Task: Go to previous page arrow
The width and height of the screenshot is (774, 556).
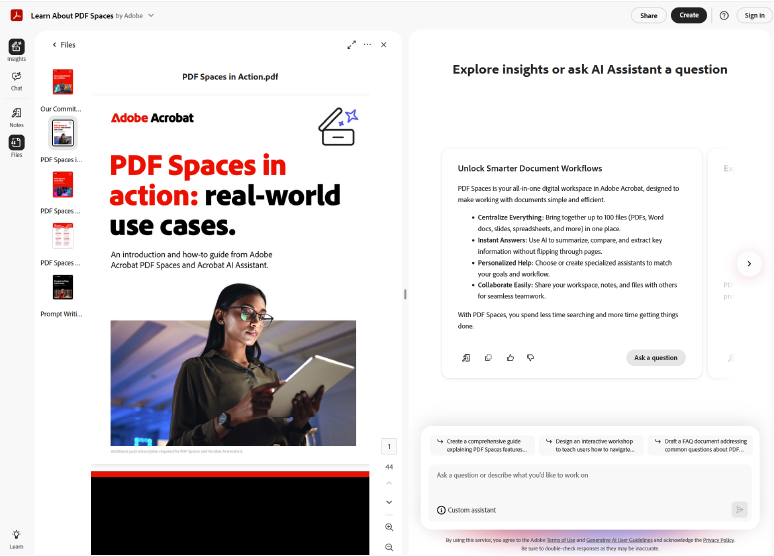Action: point(389,483)
